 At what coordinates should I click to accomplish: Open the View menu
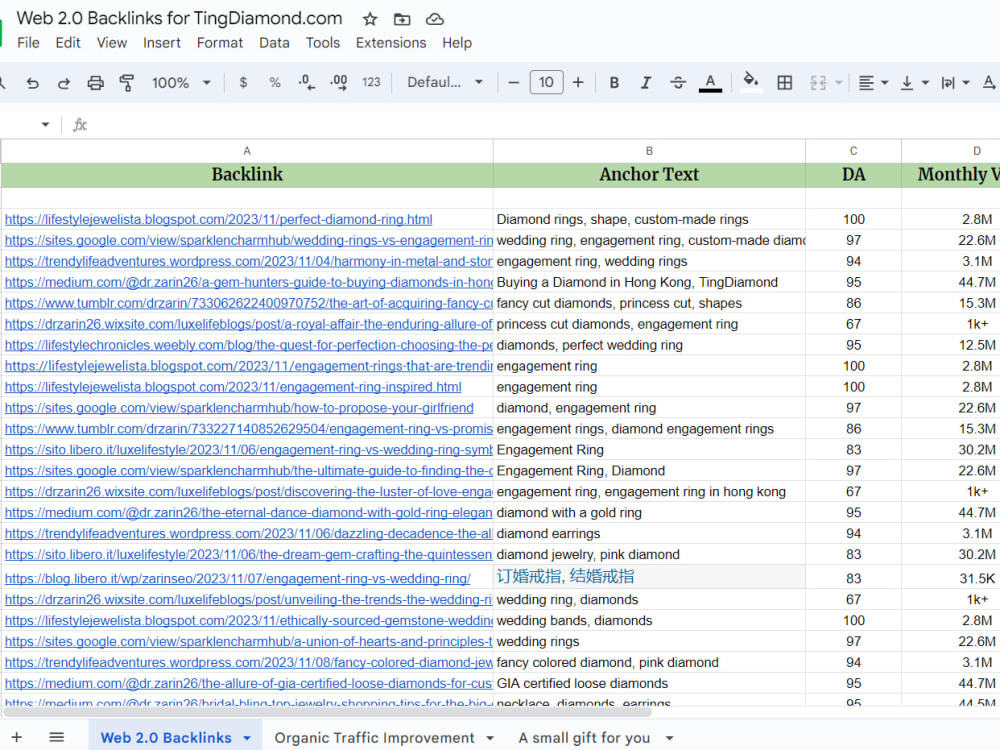(x=112, y=43)
